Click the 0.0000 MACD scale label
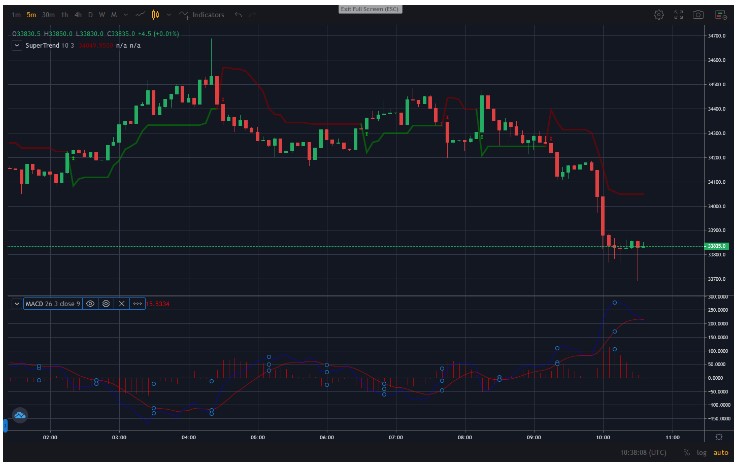Screen dimensions: 740x469 point(715,378)
